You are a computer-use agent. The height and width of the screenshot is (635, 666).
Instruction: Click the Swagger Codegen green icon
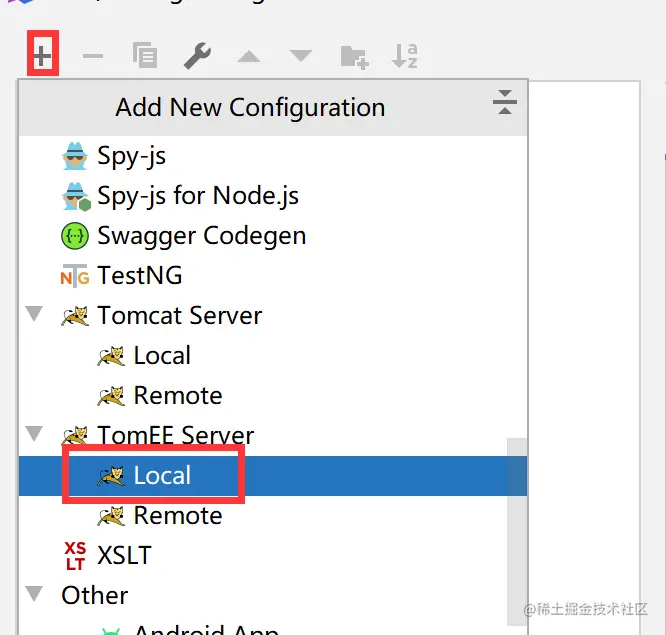pos(75,236)
